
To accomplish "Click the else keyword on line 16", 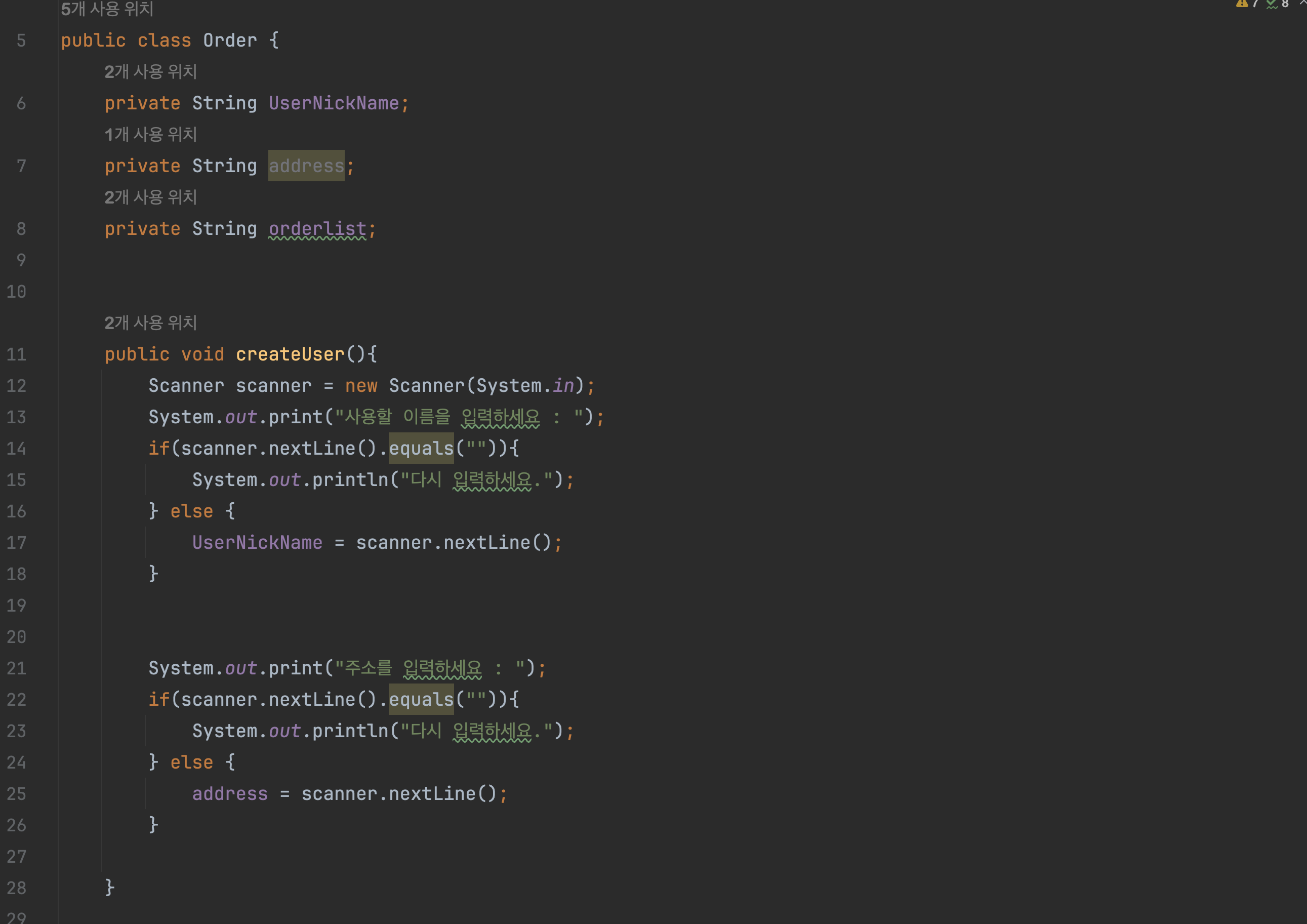I will (x=192, y=511).
